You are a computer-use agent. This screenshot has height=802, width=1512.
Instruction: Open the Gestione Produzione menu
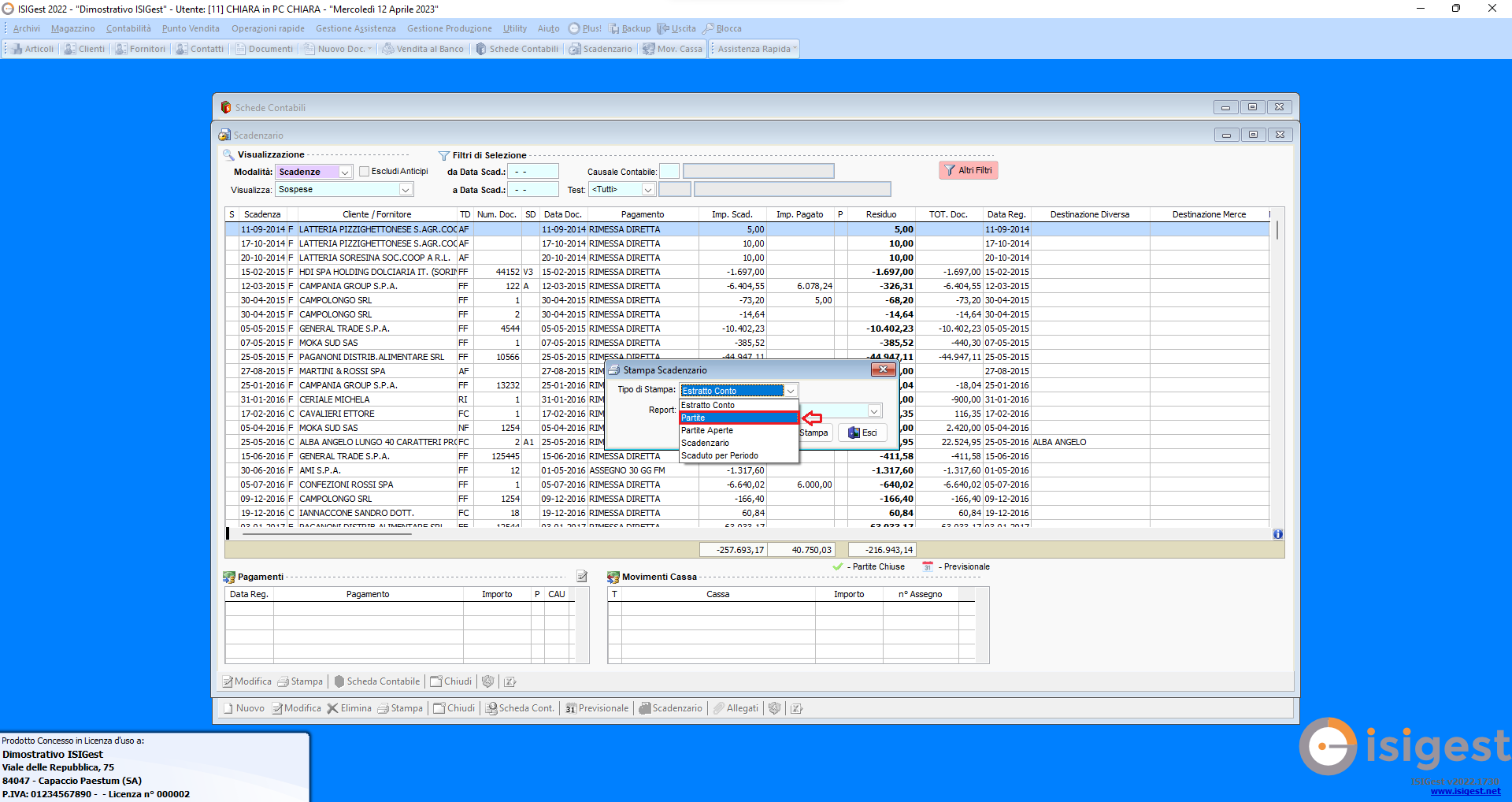pyautogui.click(x=450, y=28)
